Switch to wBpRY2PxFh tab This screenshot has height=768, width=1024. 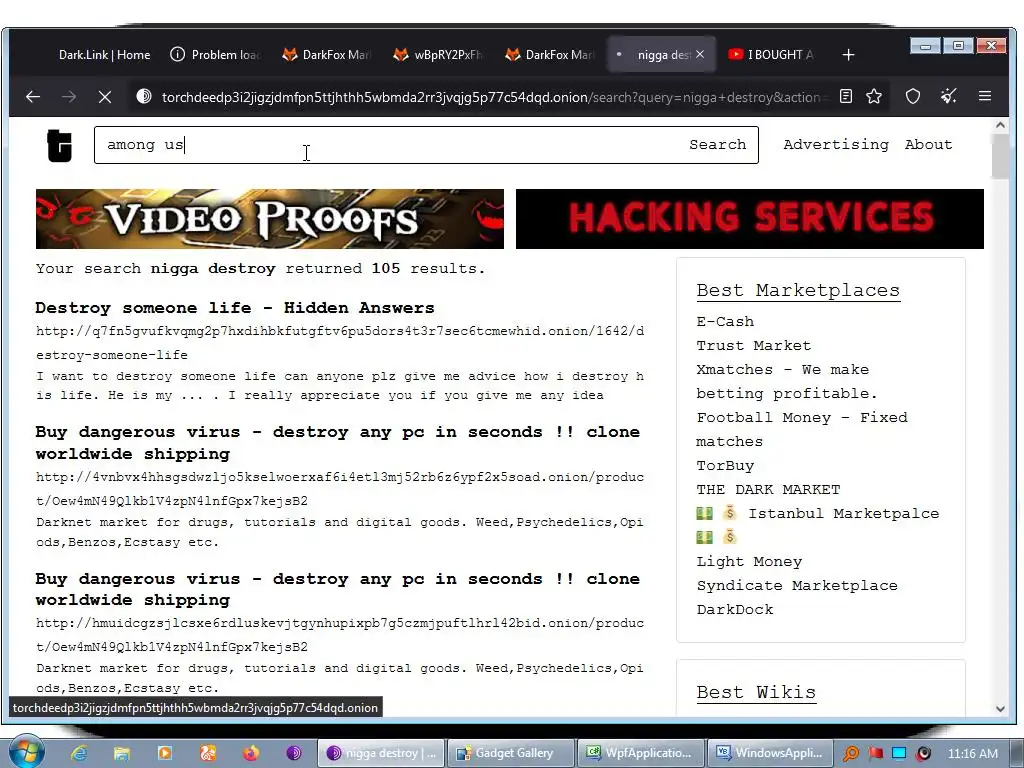[x=438, y=55]
